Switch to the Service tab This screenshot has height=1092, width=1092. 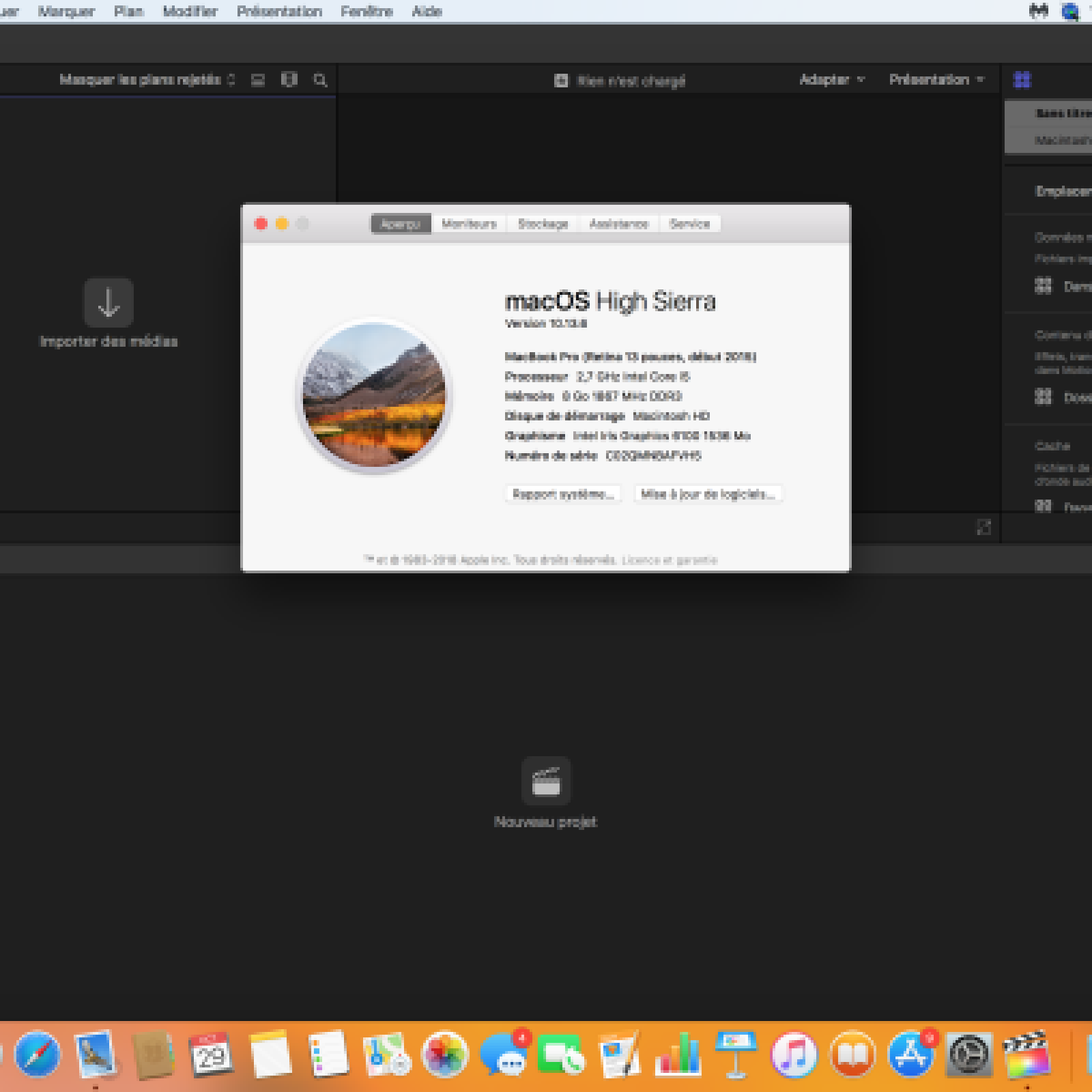(689, 224)
